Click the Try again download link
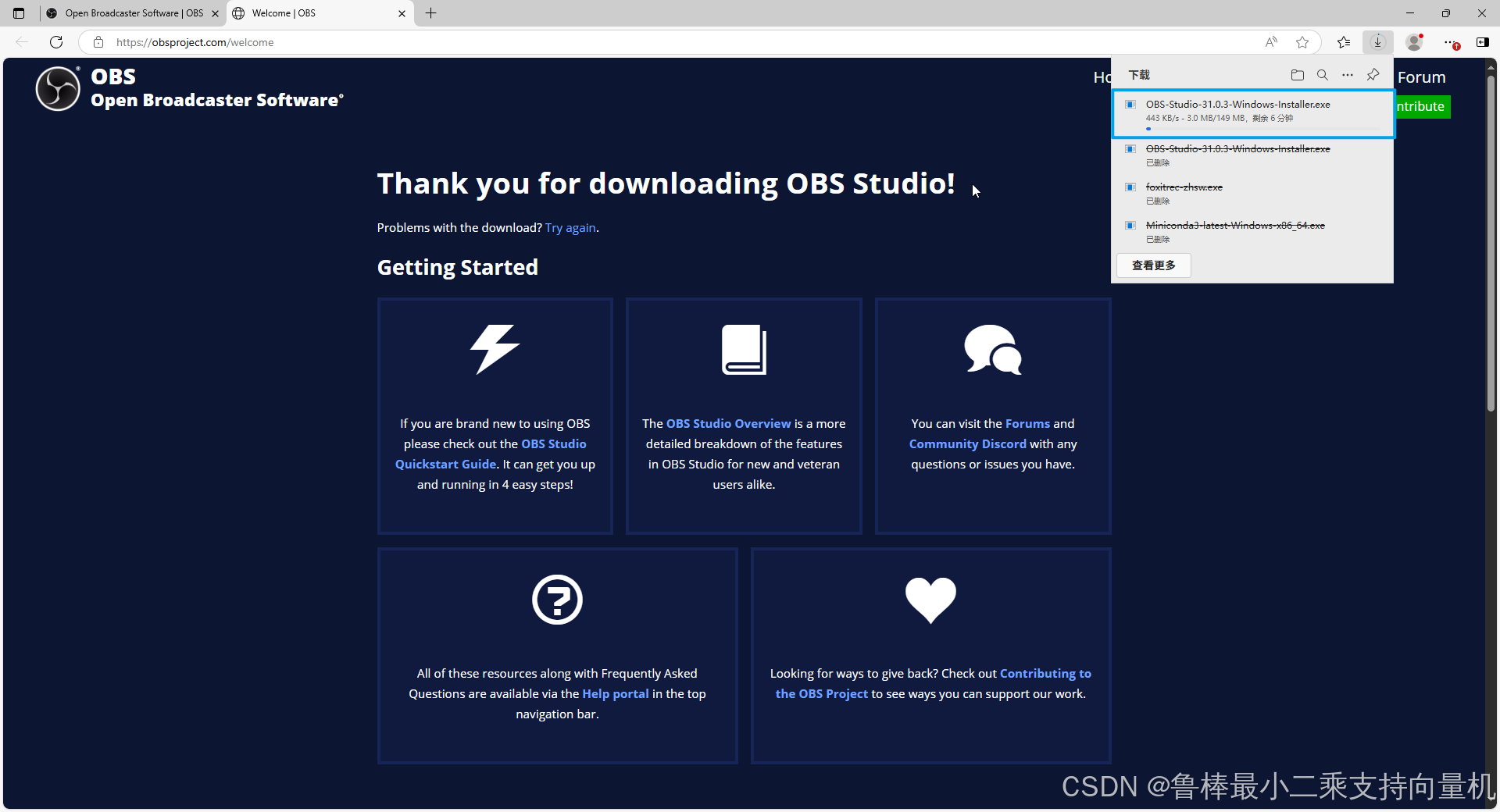1500x812 pixels. point(570,228)
